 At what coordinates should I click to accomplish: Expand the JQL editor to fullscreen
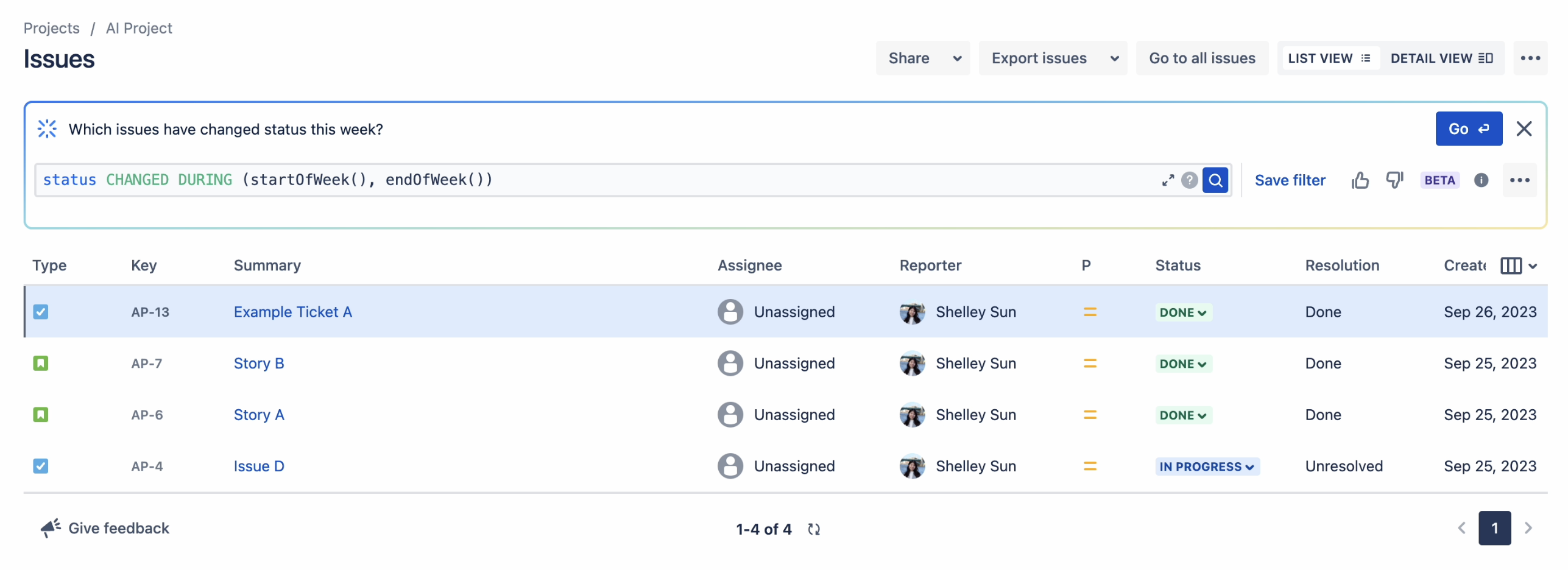click(1167, 180)
